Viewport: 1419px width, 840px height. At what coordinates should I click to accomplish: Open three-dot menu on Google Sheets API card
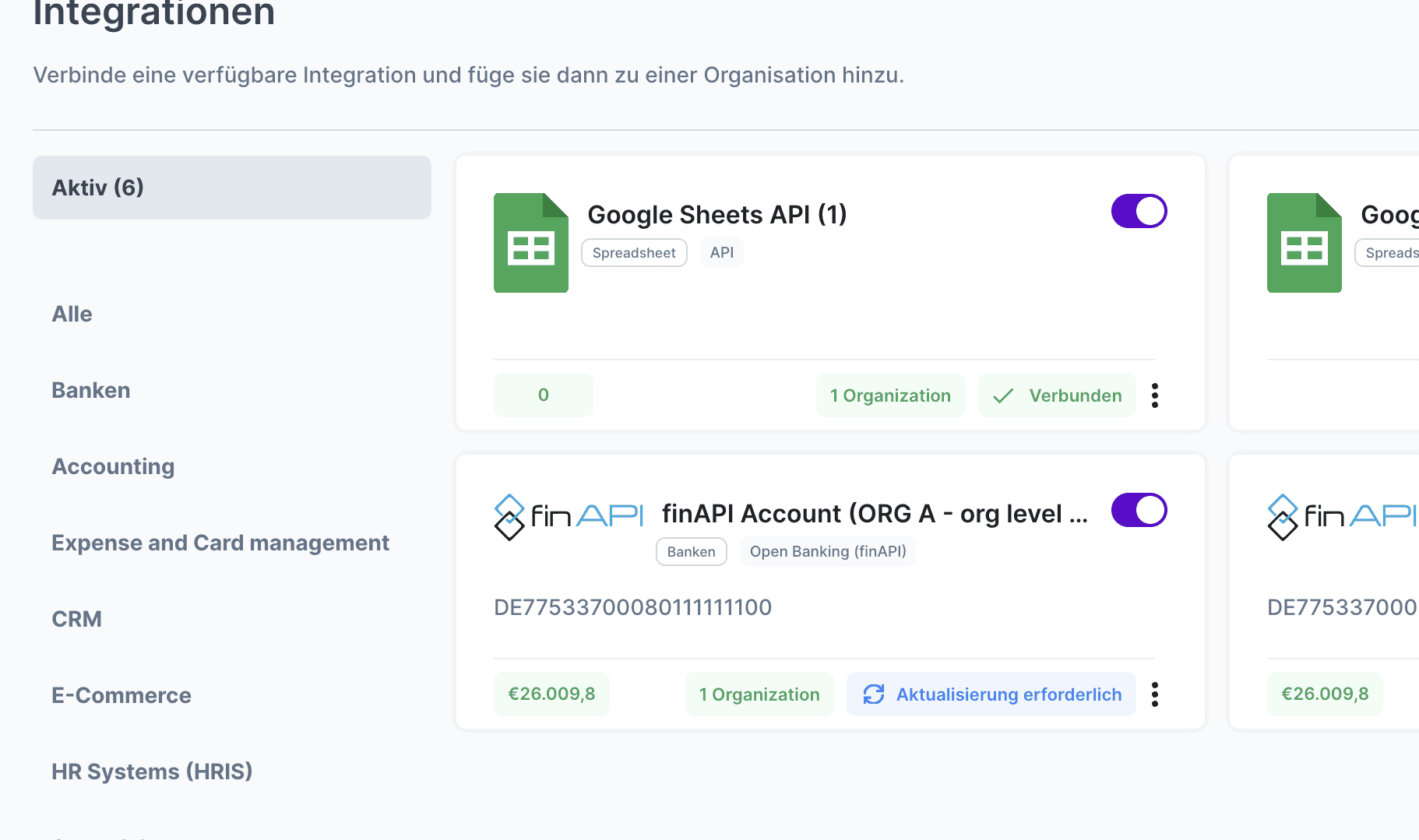(1154, 395)
